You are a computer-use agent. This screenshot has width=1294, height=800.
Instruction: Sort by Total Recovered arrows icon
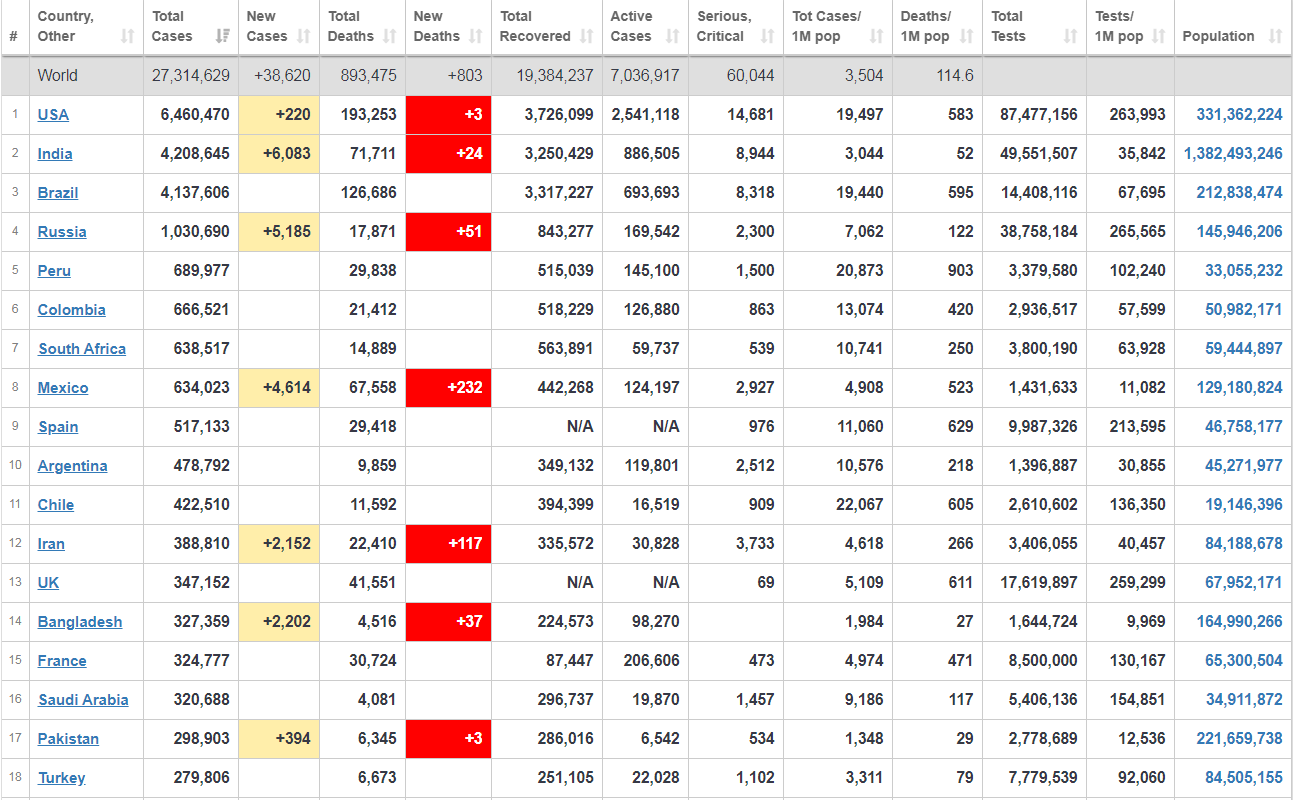pos(587,36)
